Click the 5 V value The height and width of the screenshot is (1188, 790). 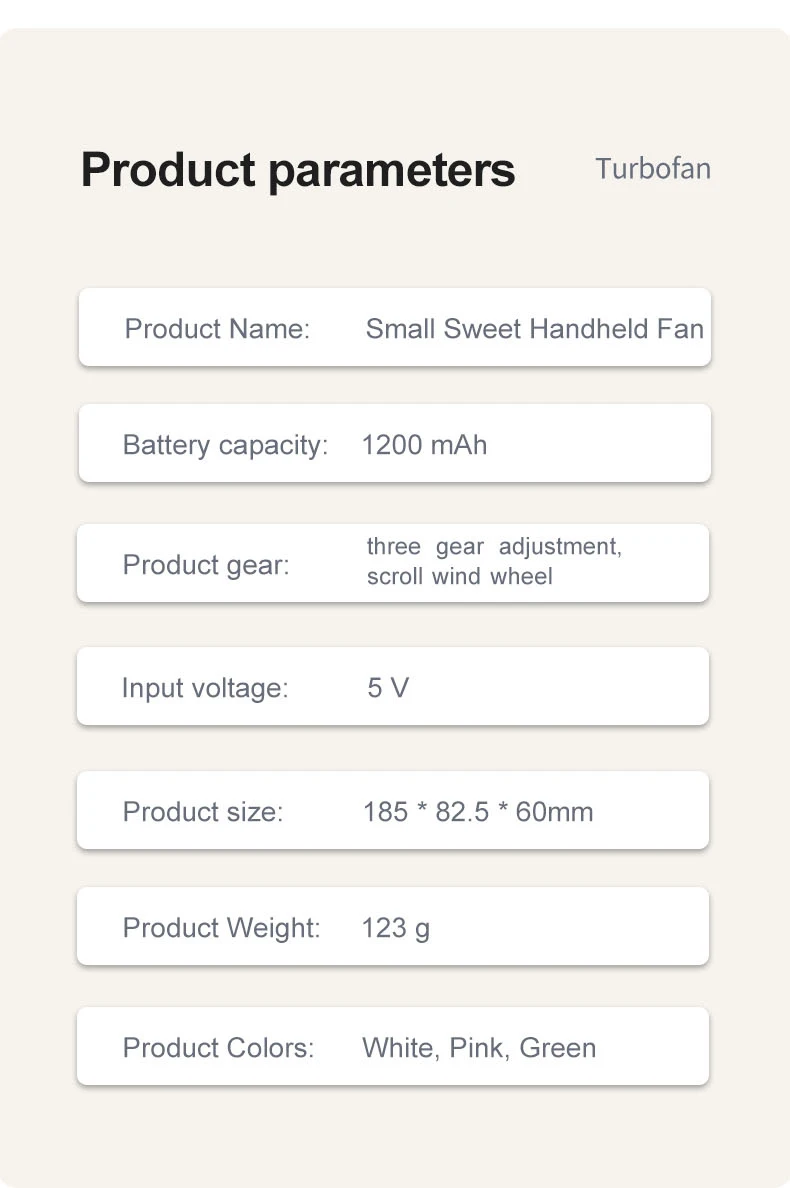tap(388, 688)
